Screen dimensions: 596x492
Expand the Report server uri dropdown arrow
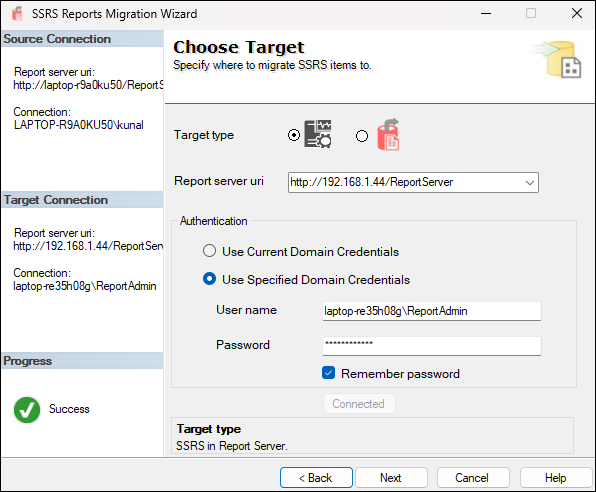529,183
